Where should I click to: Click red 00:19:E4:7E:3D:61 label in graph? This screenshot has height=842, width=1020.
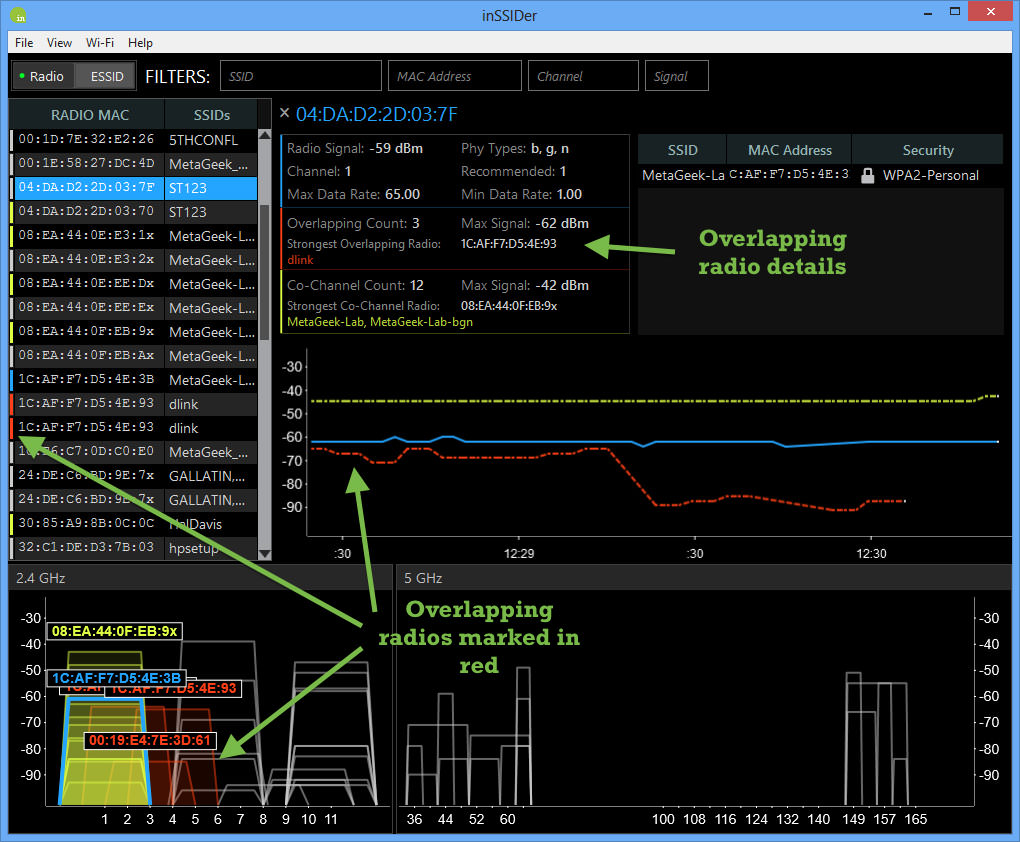(150, 740)
